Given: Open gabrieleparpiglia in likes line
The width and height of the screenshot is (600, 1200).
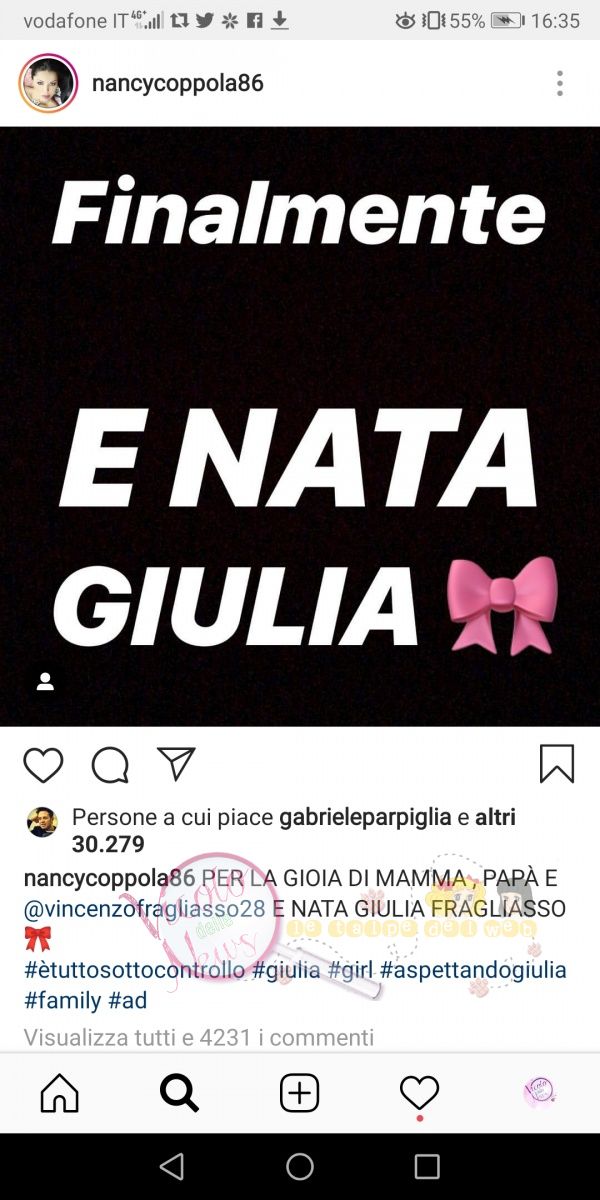Looking at the screenshot, I should (365, 818).
